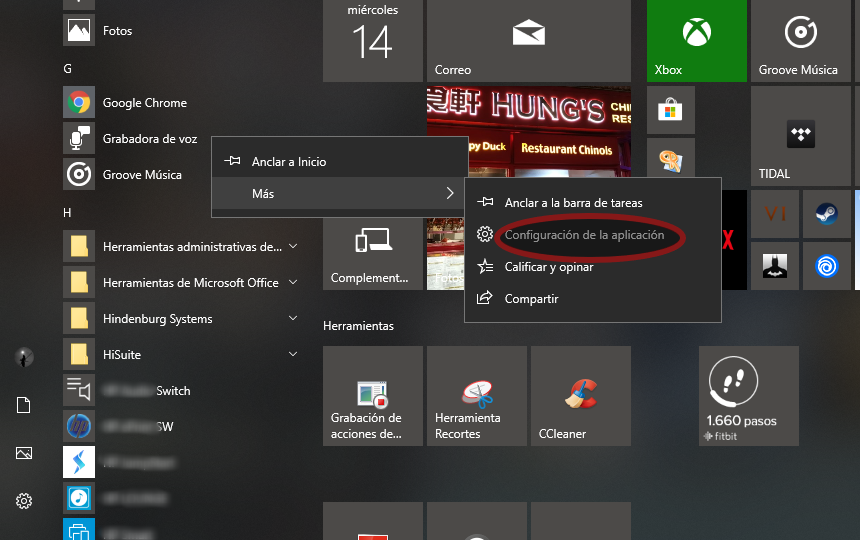This screenshot has width=860, height=540.
Task: Open the Microsoft Store tile
Action: click(x=670, y=110)
